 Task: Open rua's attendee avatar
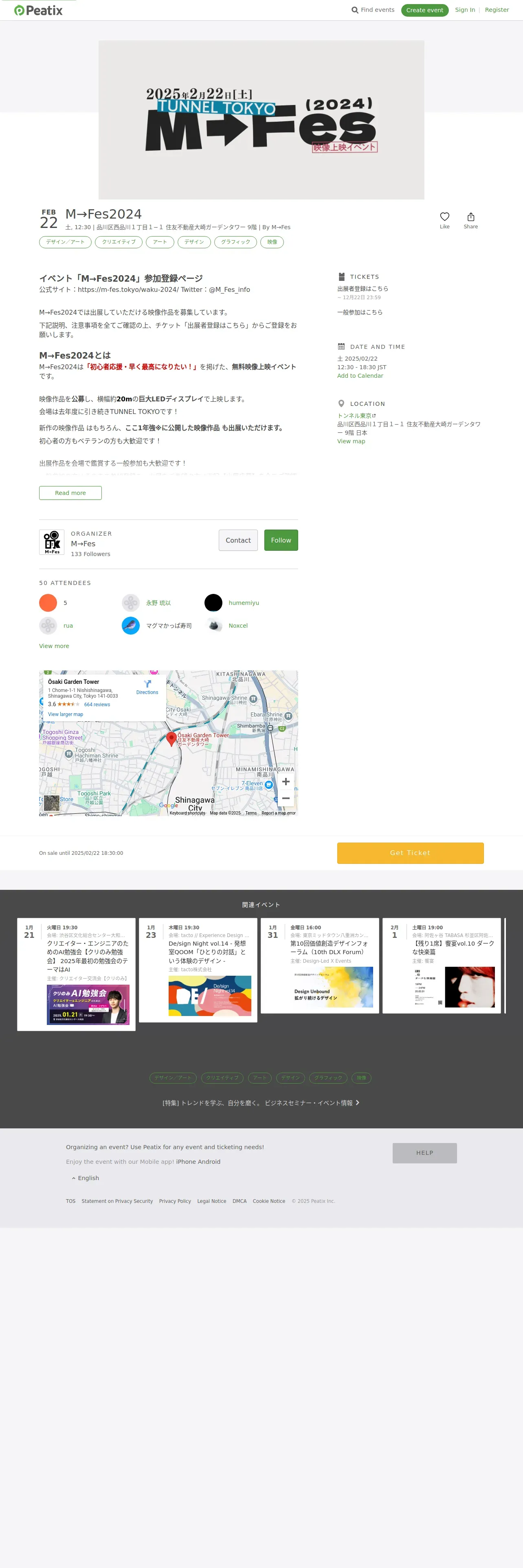(x=48, y=626)
